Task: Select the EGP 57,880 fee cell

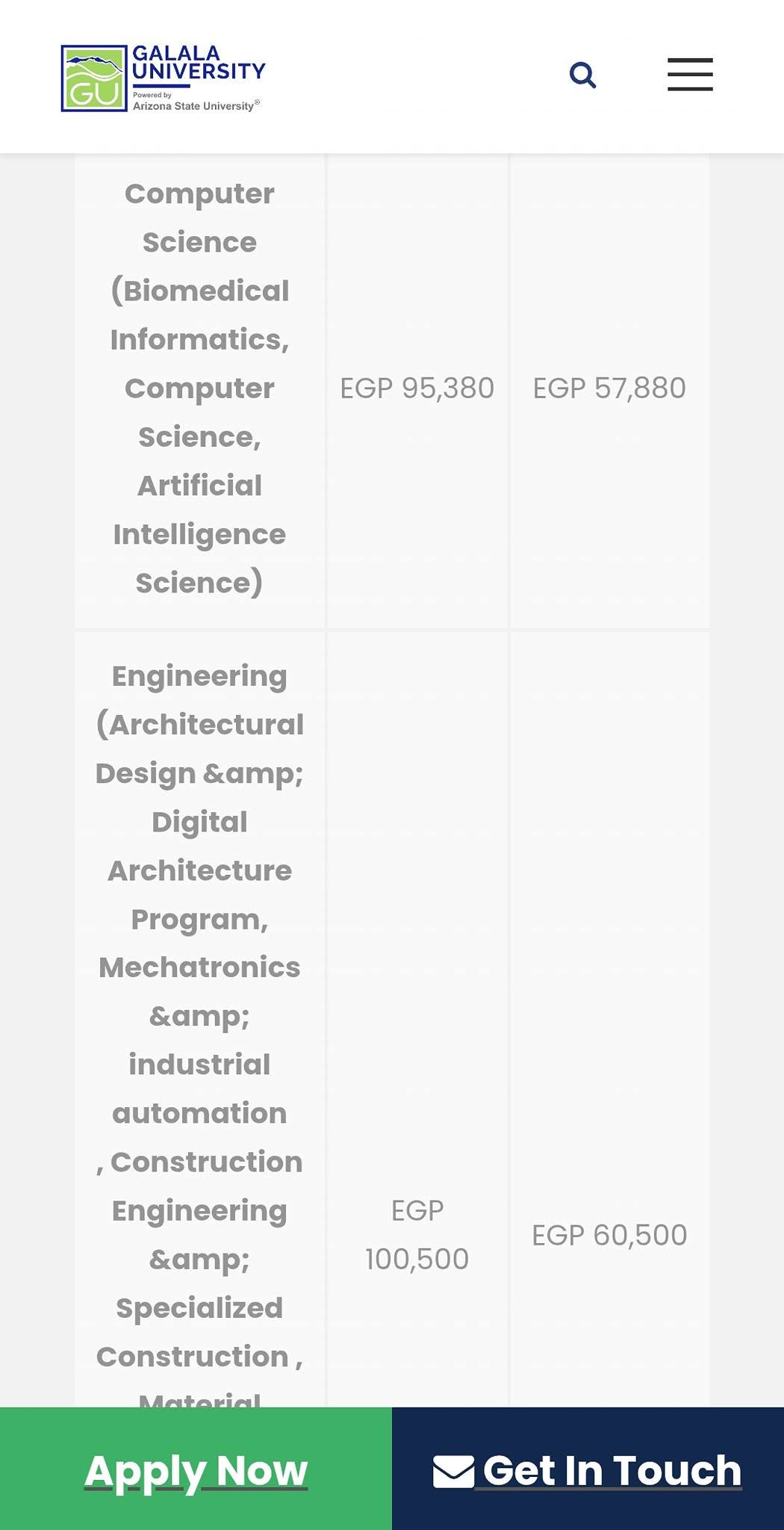Action: pyautogui.click(x=609, y=388)
